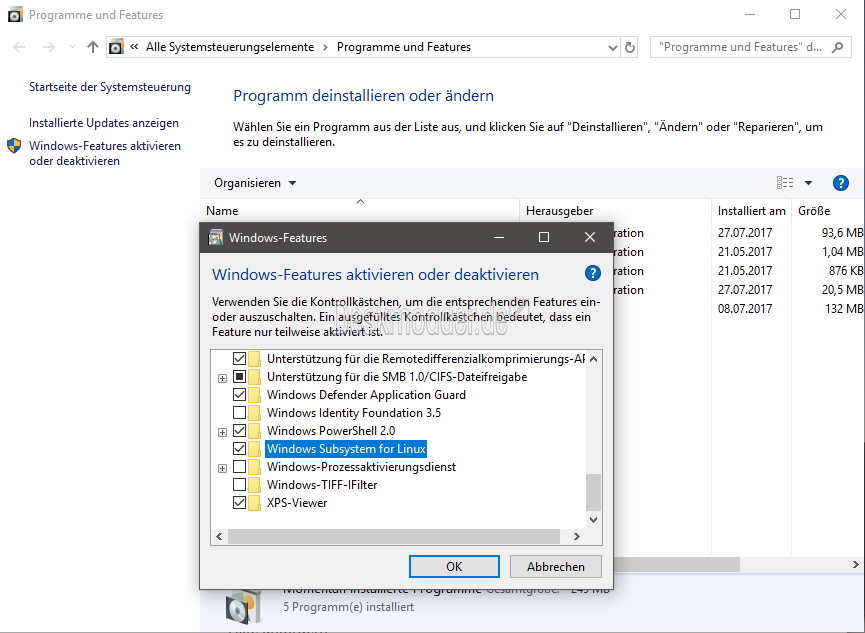Uncheck Windows Subsystem for Linux
The width and height of the screenshot is (865, 633).
pos(239,449)
